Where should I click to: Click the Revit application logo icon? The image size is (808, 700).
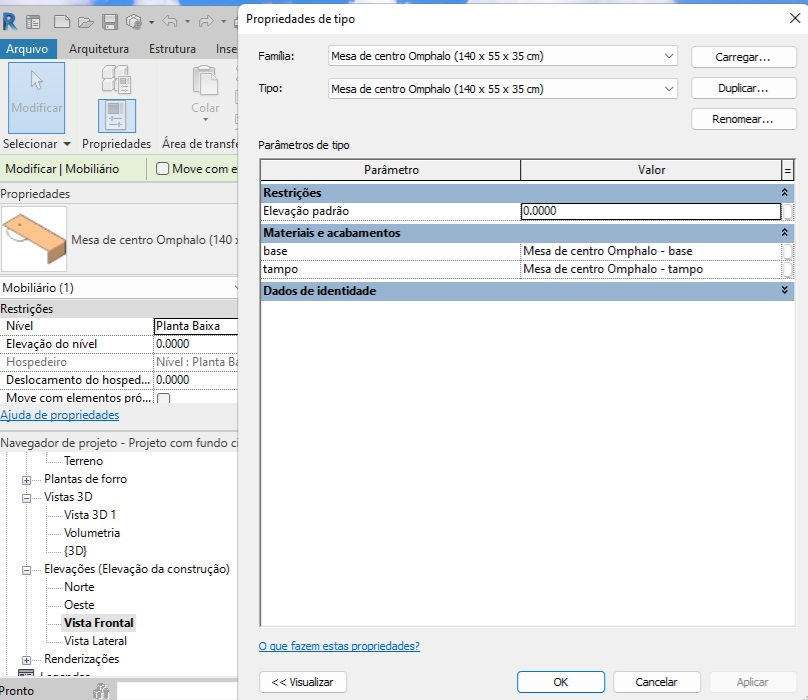pos(9,22)
